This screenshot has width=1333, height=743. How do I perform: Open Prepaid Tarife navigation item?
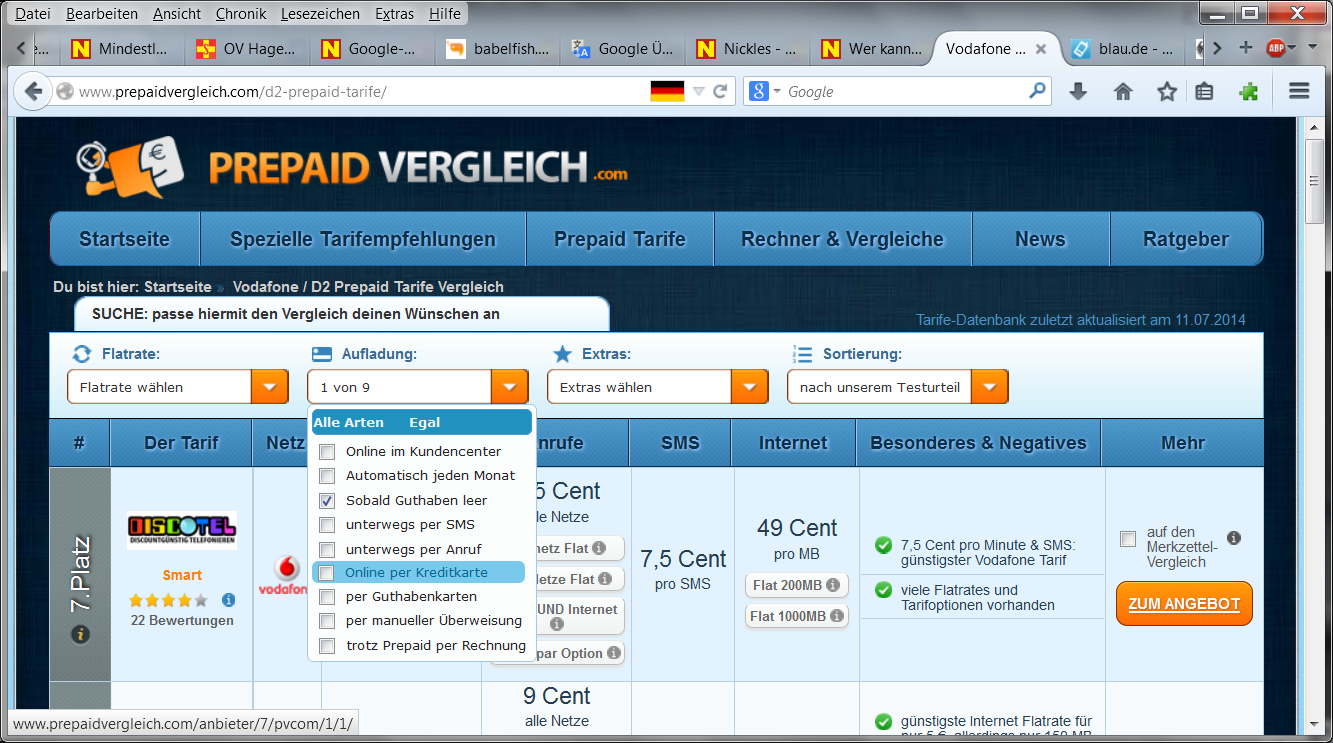620,239
